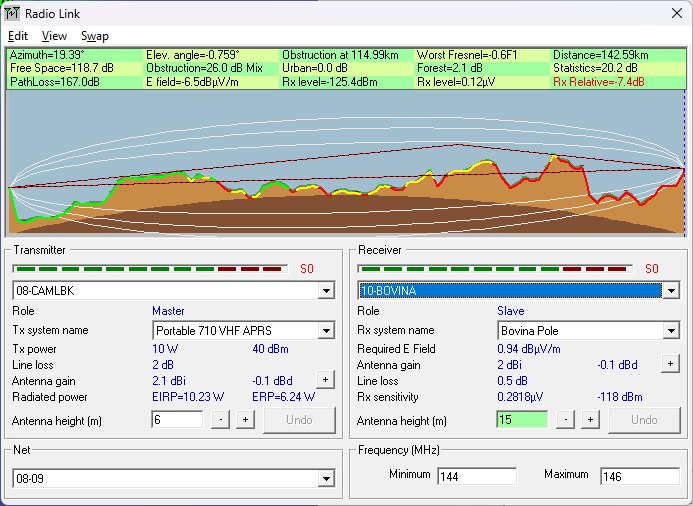Click the Rx level=0.12µV value
The height and width of the screenshot is (506, 693).
click(x=456, y=82)
